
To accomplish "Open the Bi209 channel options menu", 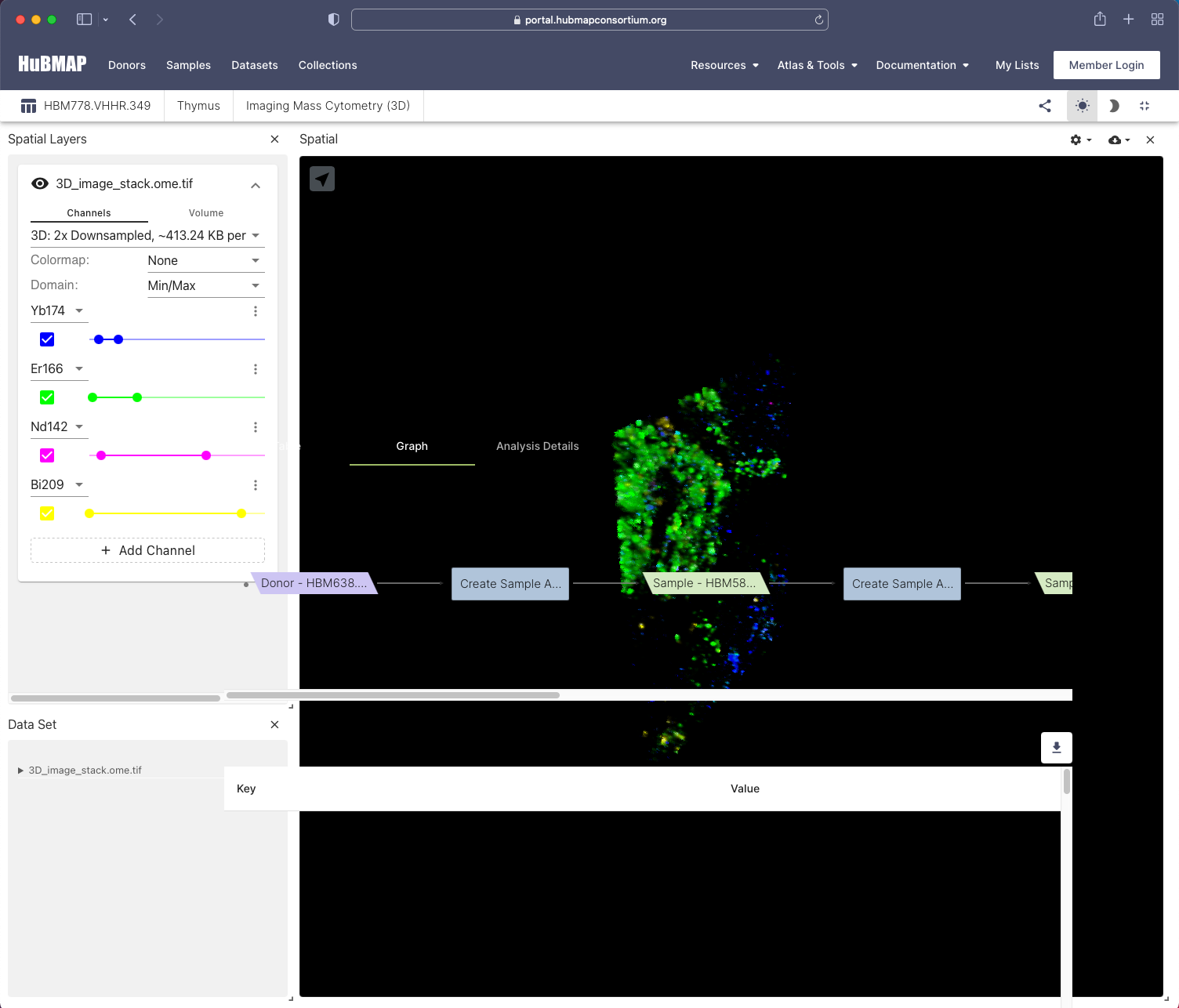I will tap(256, 485).
